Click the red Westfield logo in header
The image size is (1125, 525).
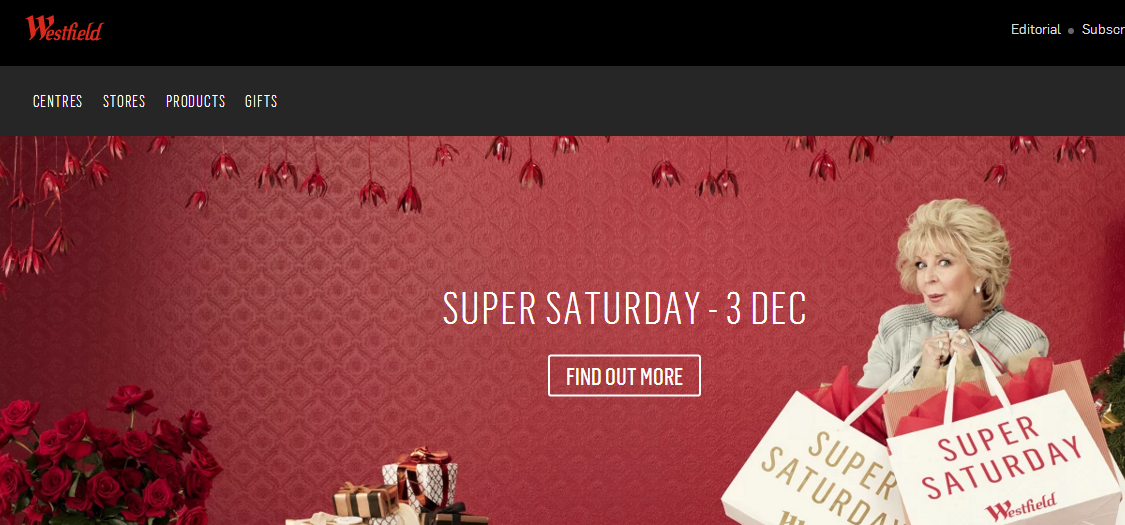click(x=64, y=29)
